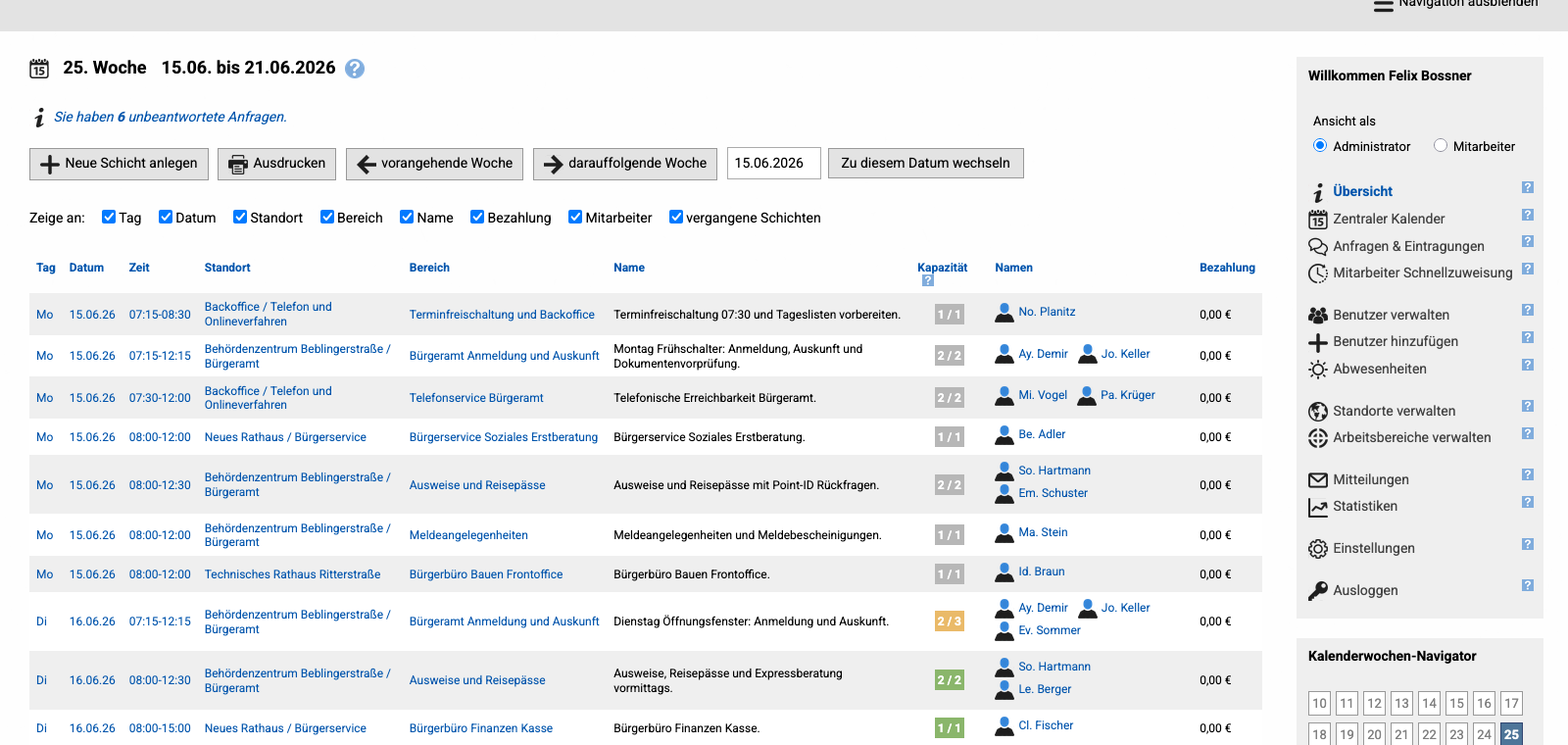Click the help icon beside Arbeitsbereiche verwalten

(1527, 433)
